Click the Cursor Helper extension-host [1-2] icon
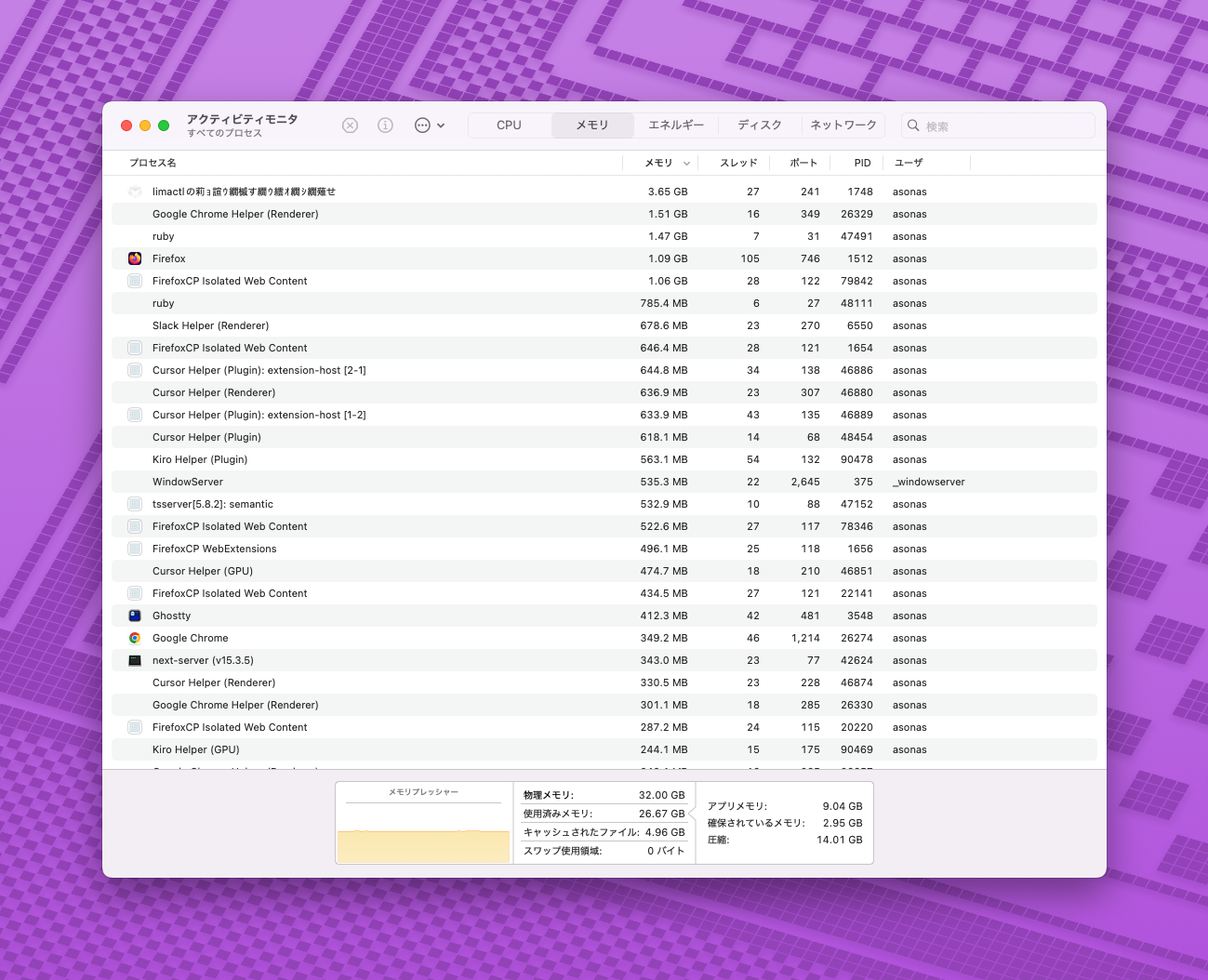 tap(135, 415)
